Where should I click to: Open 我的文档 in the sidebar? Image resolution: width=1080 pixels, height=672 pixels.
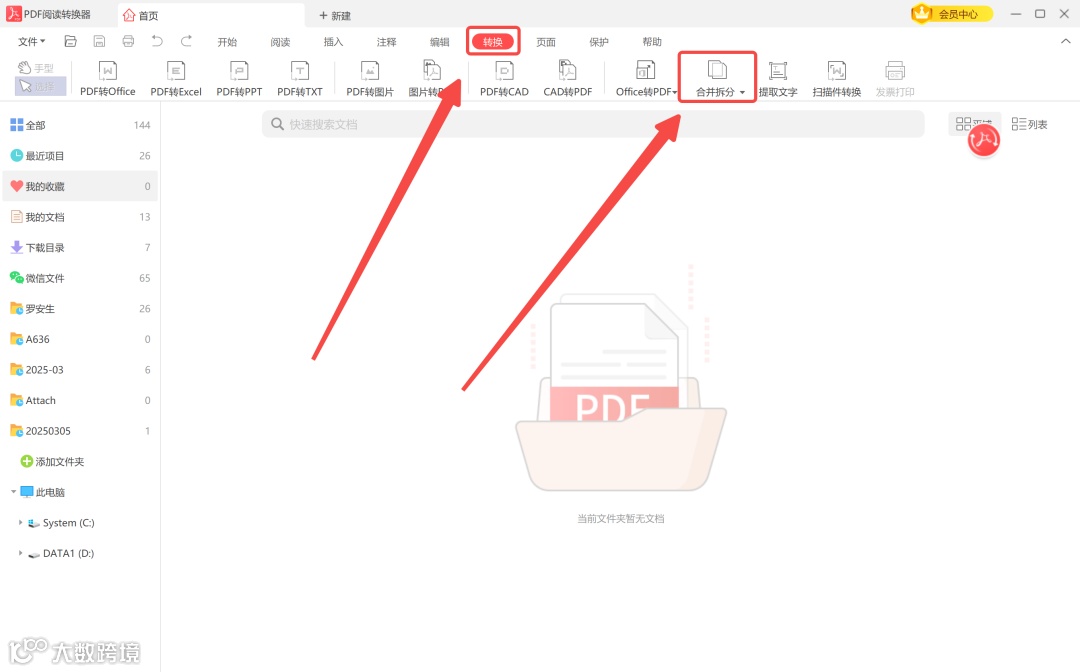tap(80, 217)
